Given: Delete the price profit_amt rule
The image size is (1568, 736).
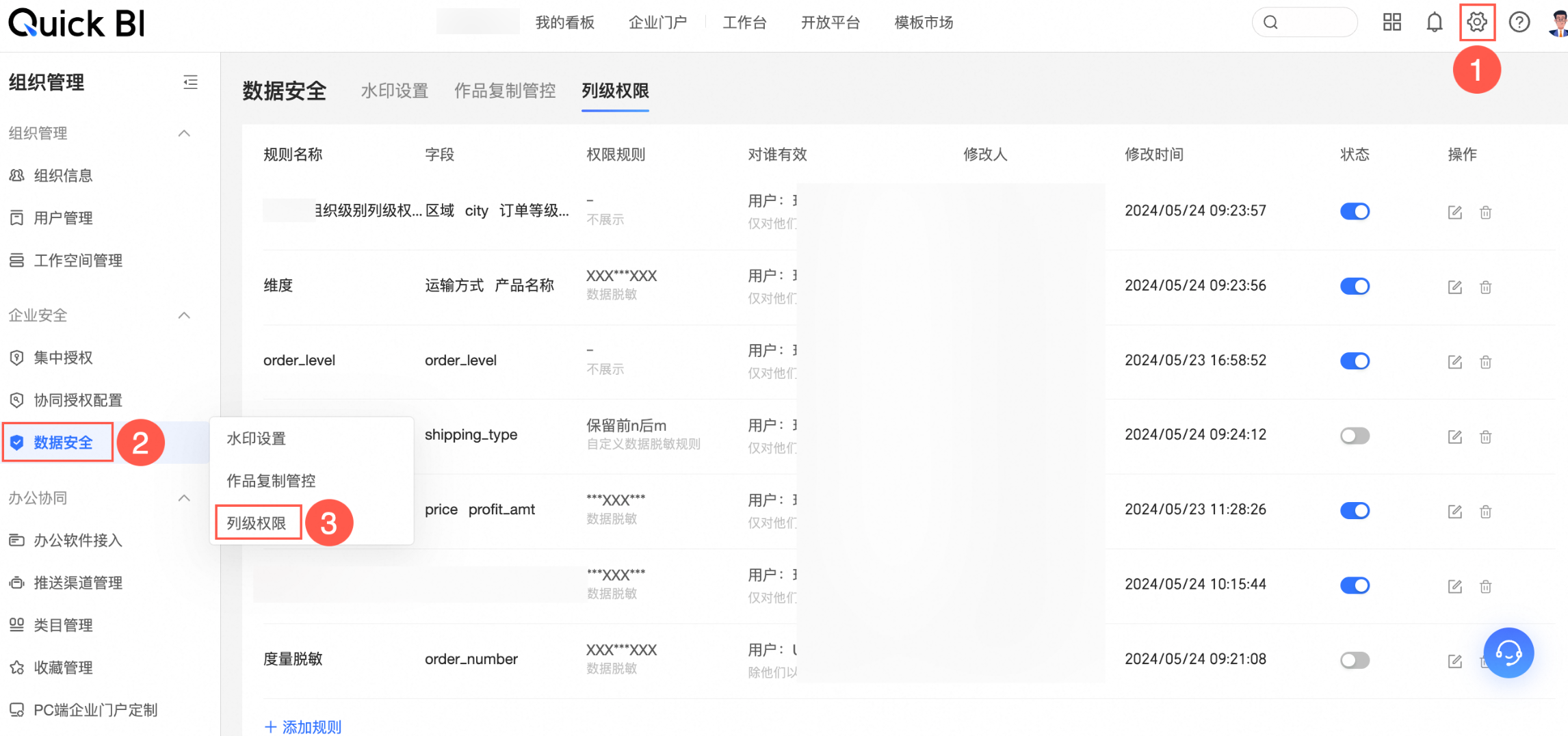Looking at the screenshot, I should 1486,511.
